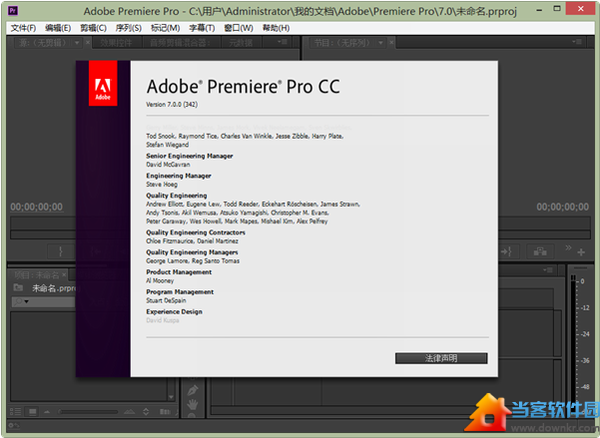The height and width of the screenshot is (438, 600).
Task: Click the Extract icon in Program monitor
Action: (x=540, y=251)
